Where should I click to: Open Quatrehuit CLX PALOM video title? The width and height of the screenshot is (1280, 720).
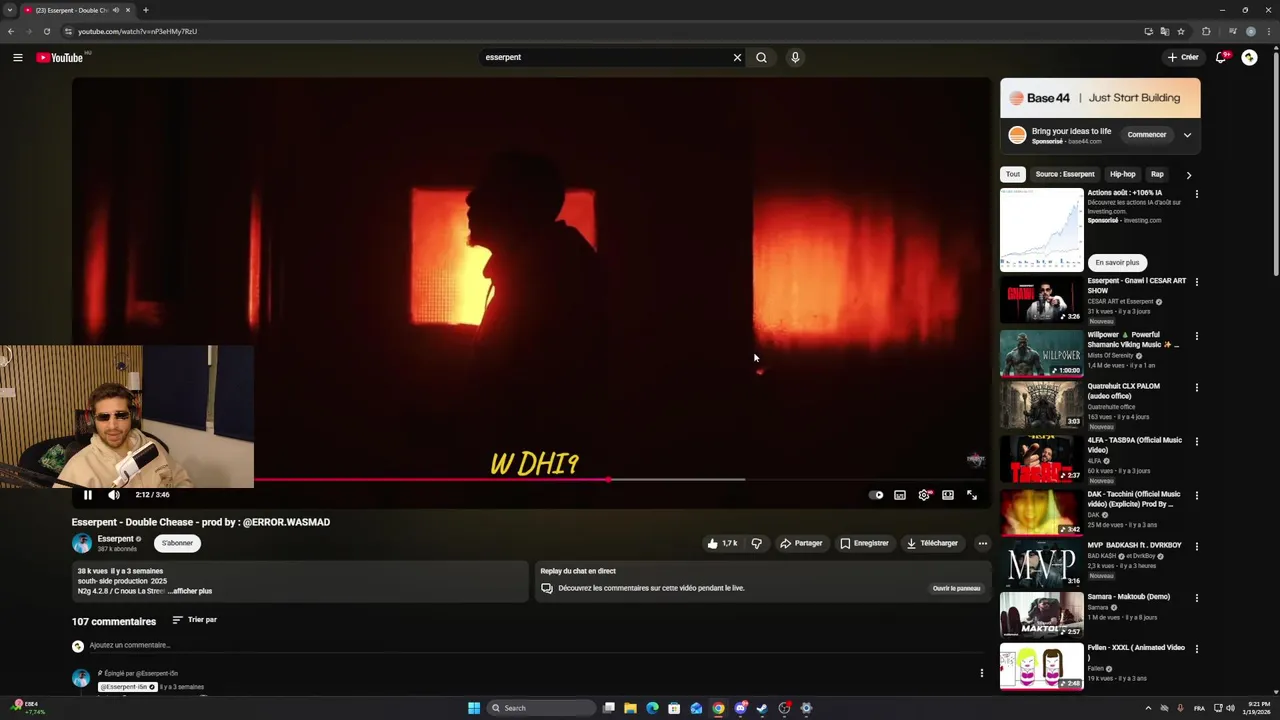1124,391
